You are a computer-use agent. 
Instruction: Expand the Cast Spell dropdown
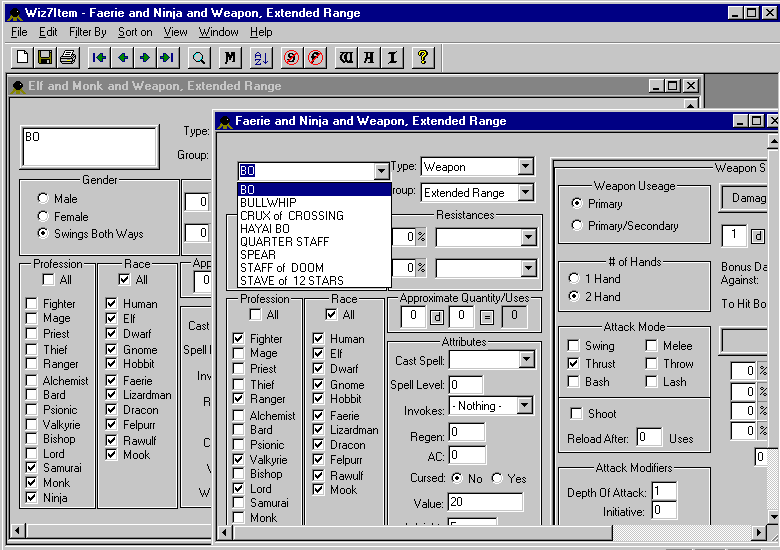point(526,360)
